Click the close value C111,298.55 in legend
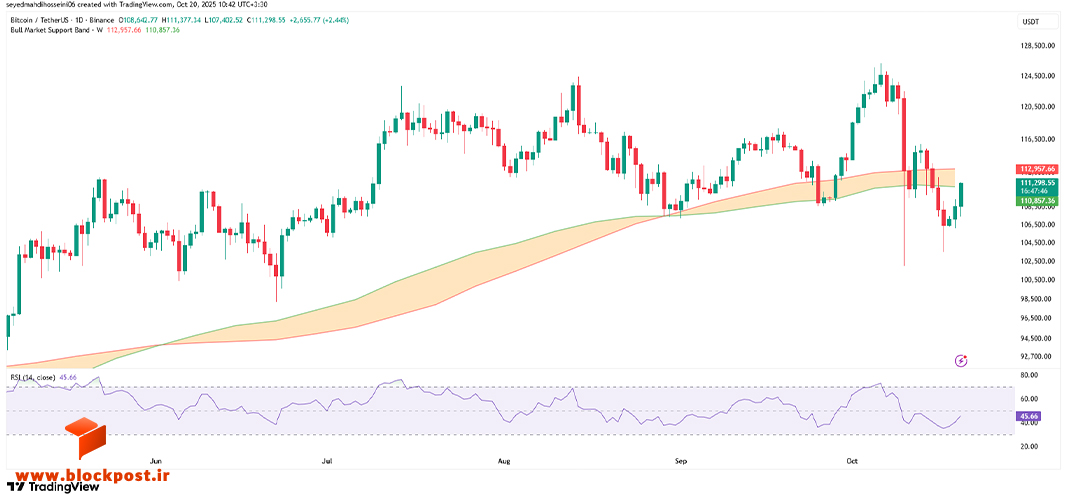The height and width of the screenshot is (500, 1066). [x=265, y=20]
